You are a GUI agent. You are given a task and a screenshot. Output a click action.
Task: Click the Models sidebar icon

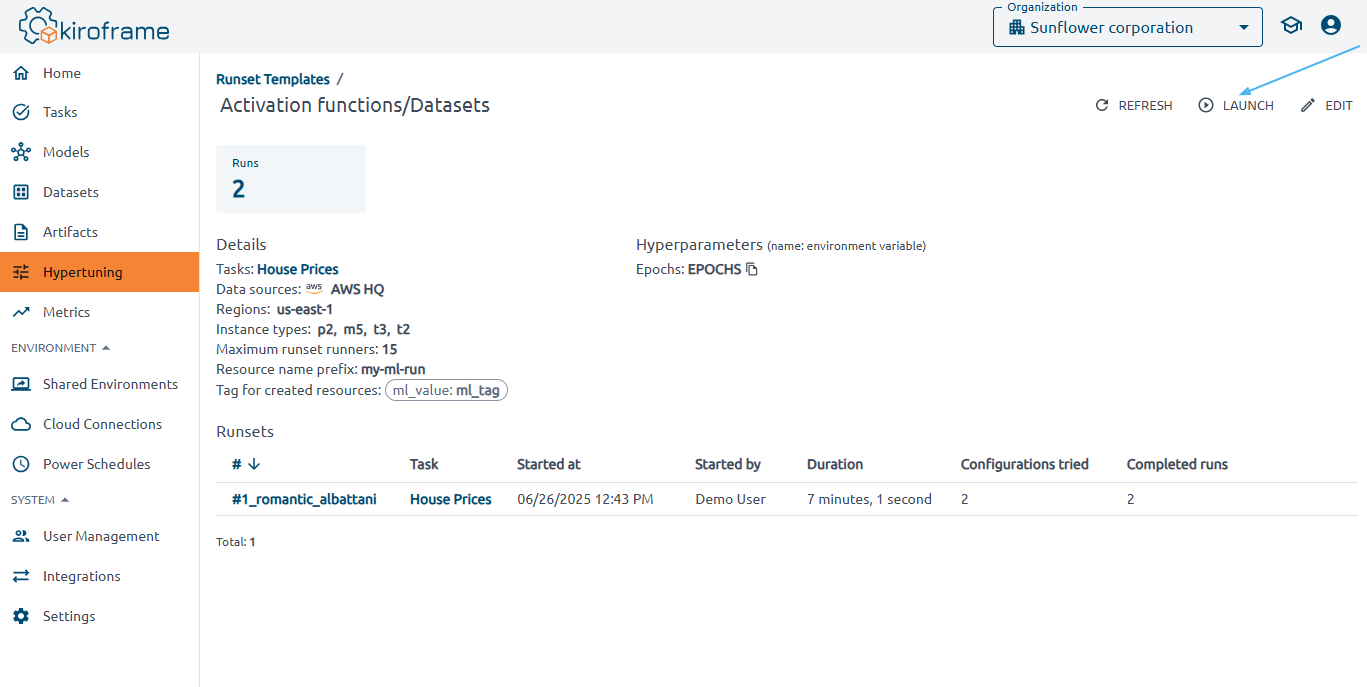pos(21,152)
